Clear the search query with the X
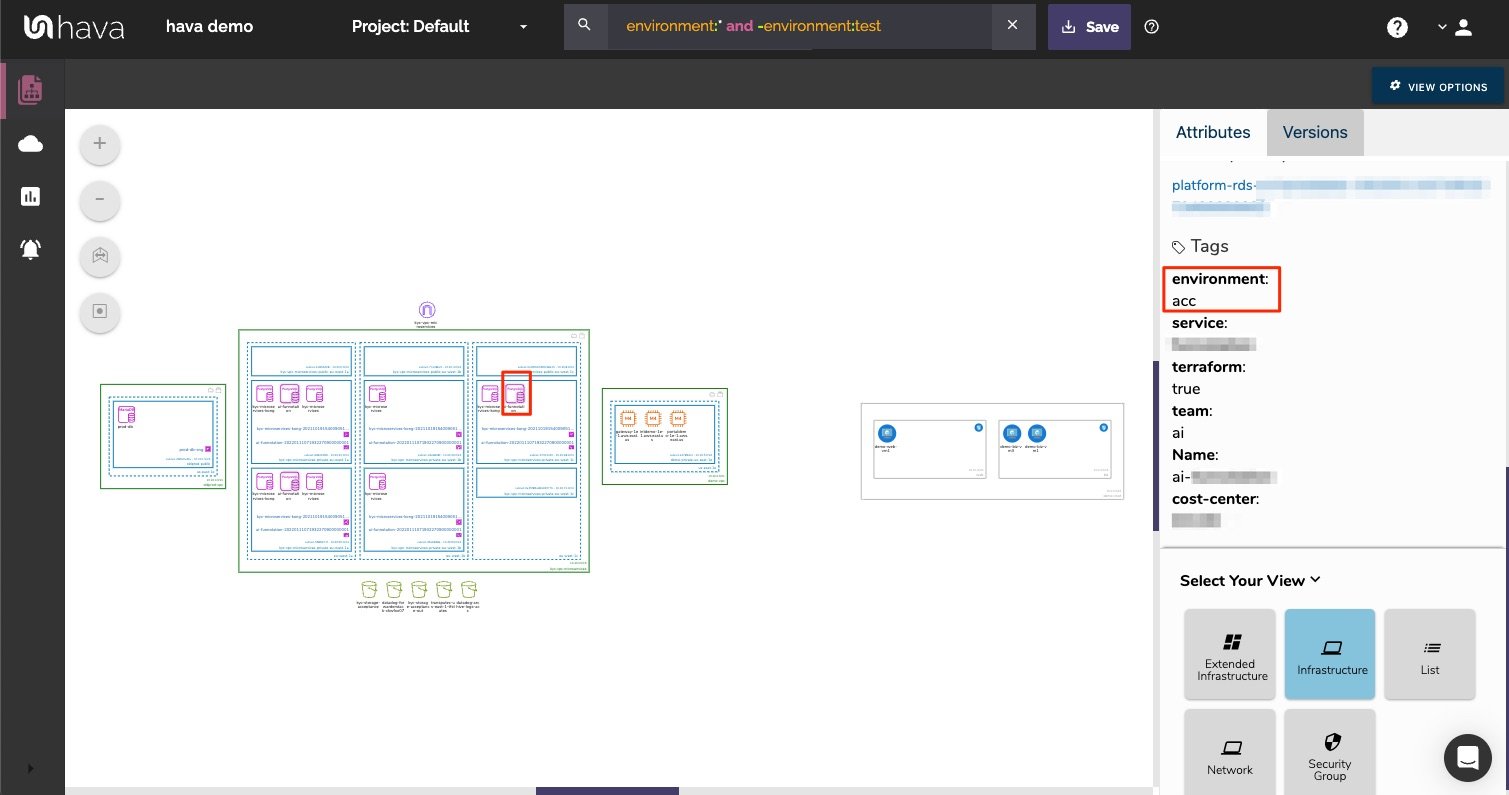 pos(1013,26)
